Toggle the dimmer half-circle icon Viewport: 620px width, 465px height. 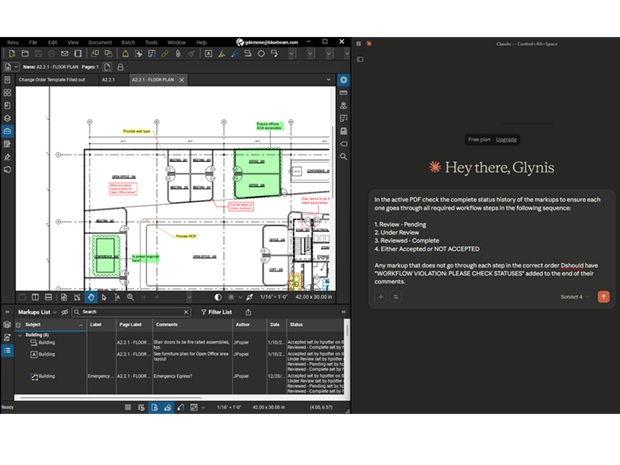(218, 297)
